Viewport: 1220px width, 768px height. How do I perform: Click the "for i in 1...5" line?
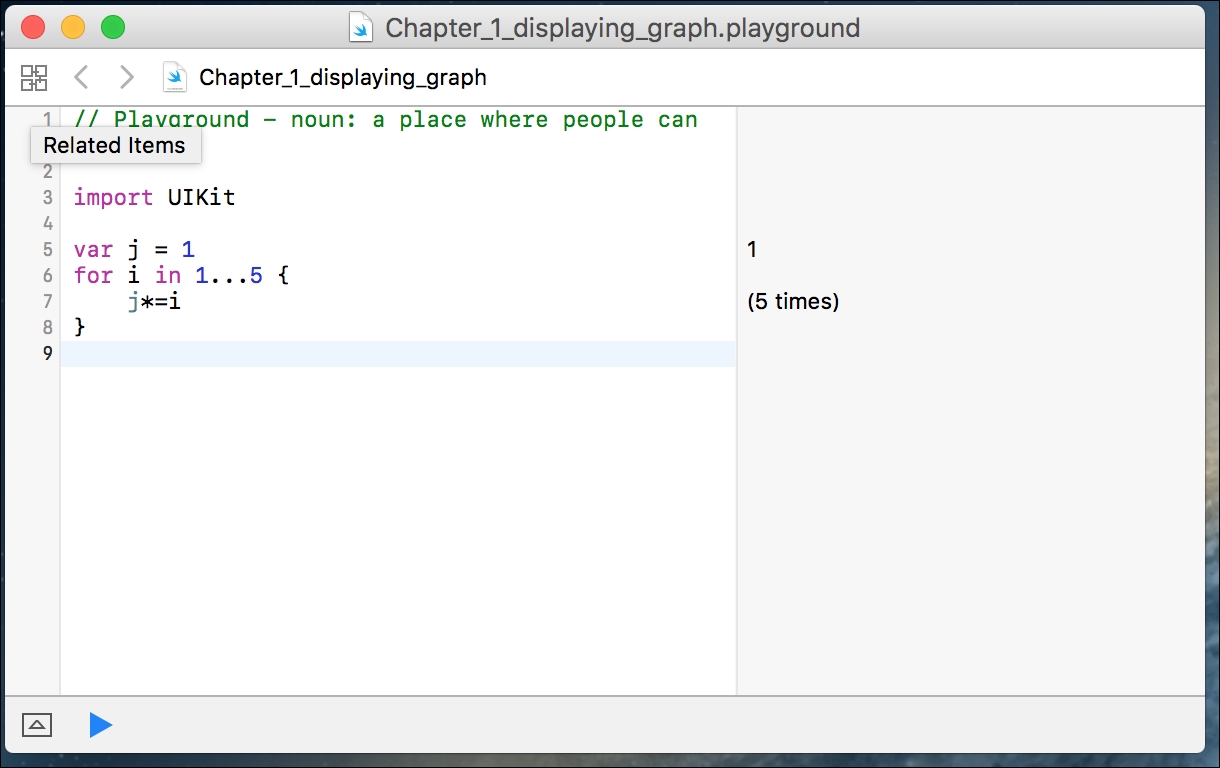pos(180,275)
